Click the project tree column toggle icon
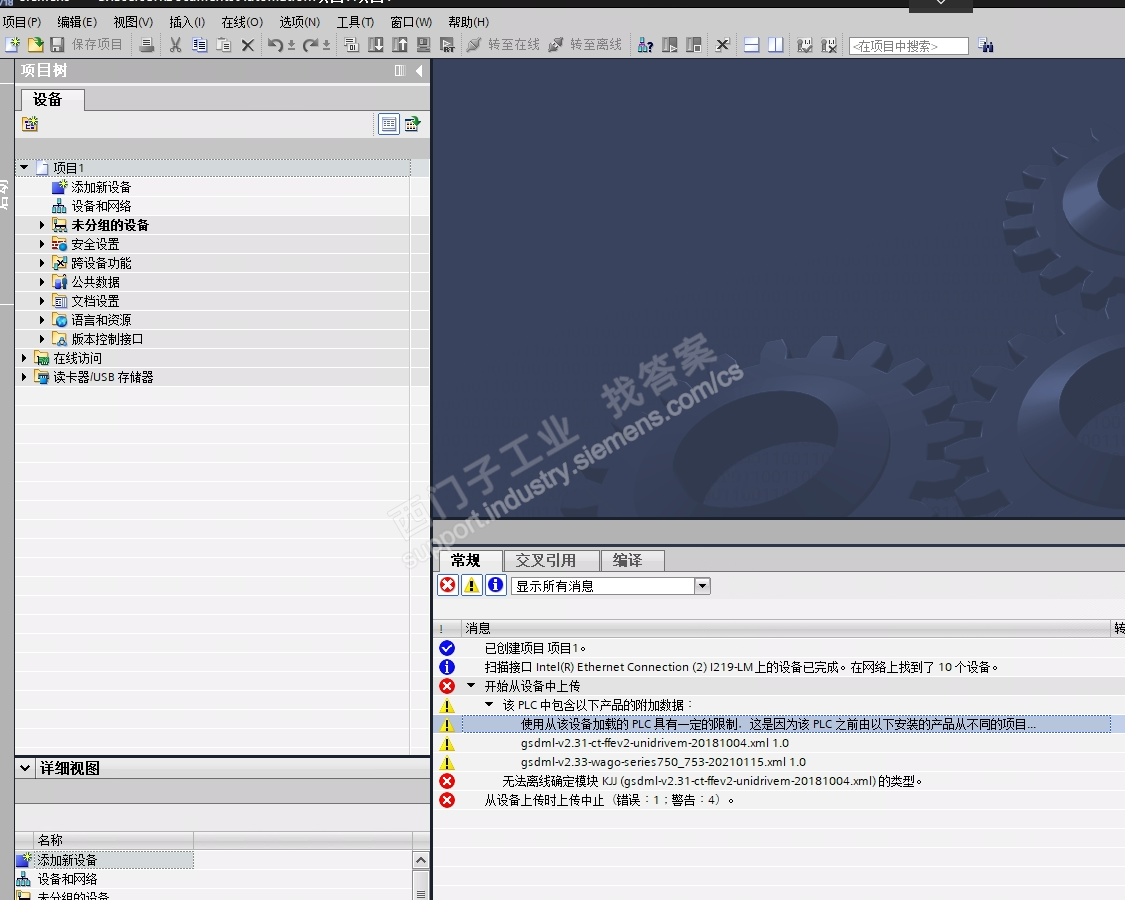The width and height of the screenshot is (1125, 900). [x=400, y=70]
